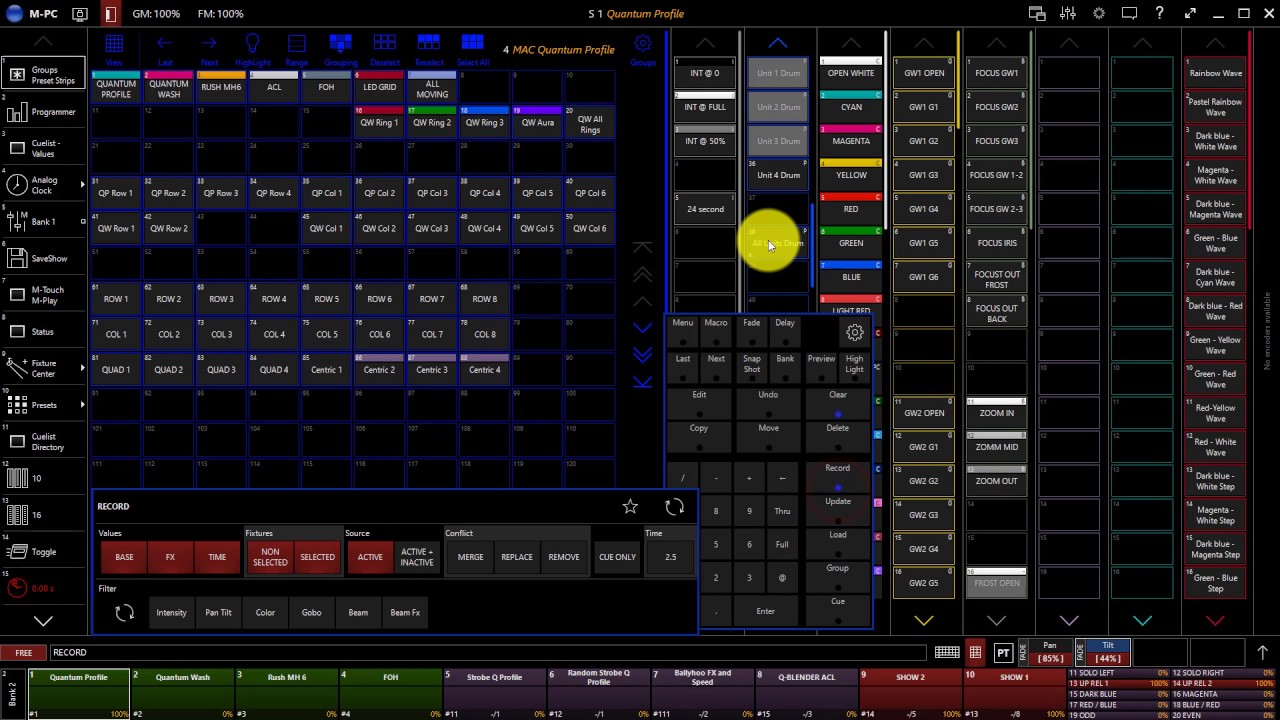1280x720 pixels.
Task: Select the CYAN color preset
Action: [x=851, y=107]
